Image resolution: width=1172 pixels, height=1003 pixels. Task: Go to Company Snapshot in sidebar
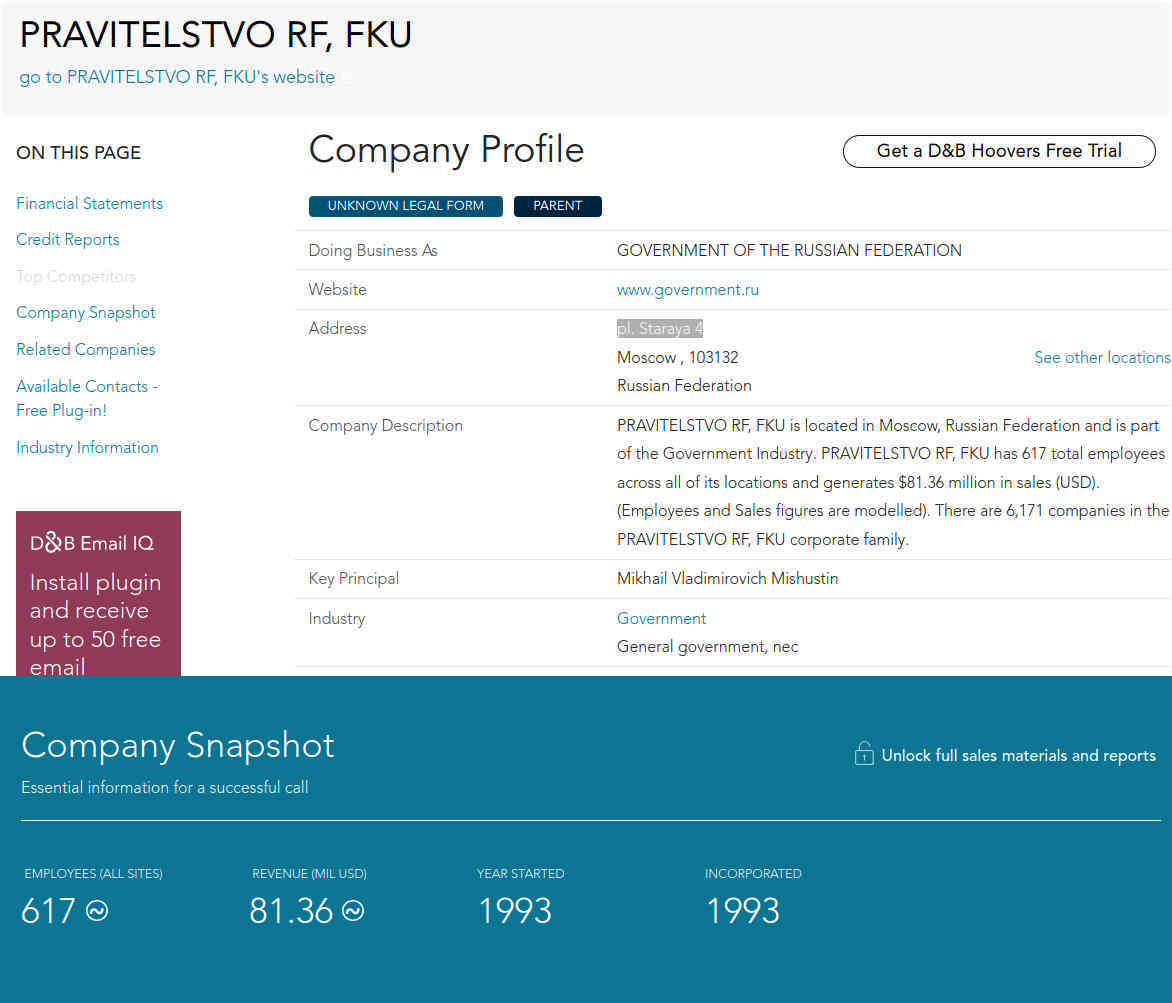(86, 313)
